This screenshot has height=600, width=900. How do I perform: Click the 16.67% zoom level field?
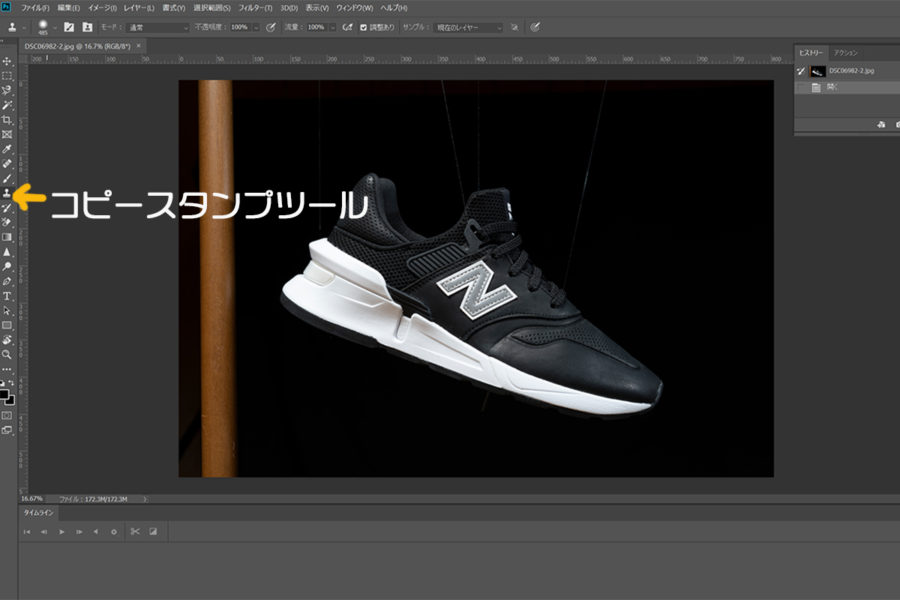32,499
